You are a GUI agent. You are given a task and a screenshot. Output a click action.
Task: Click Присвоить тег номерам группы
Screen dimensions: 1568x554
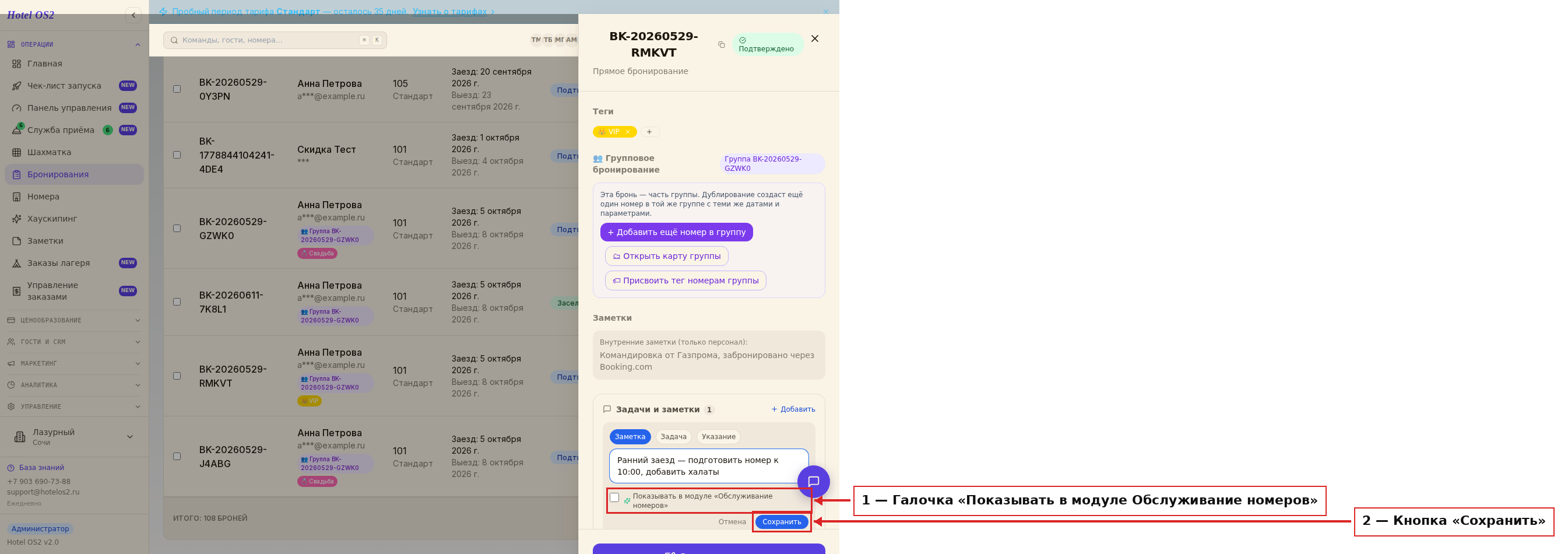[685, 280]
